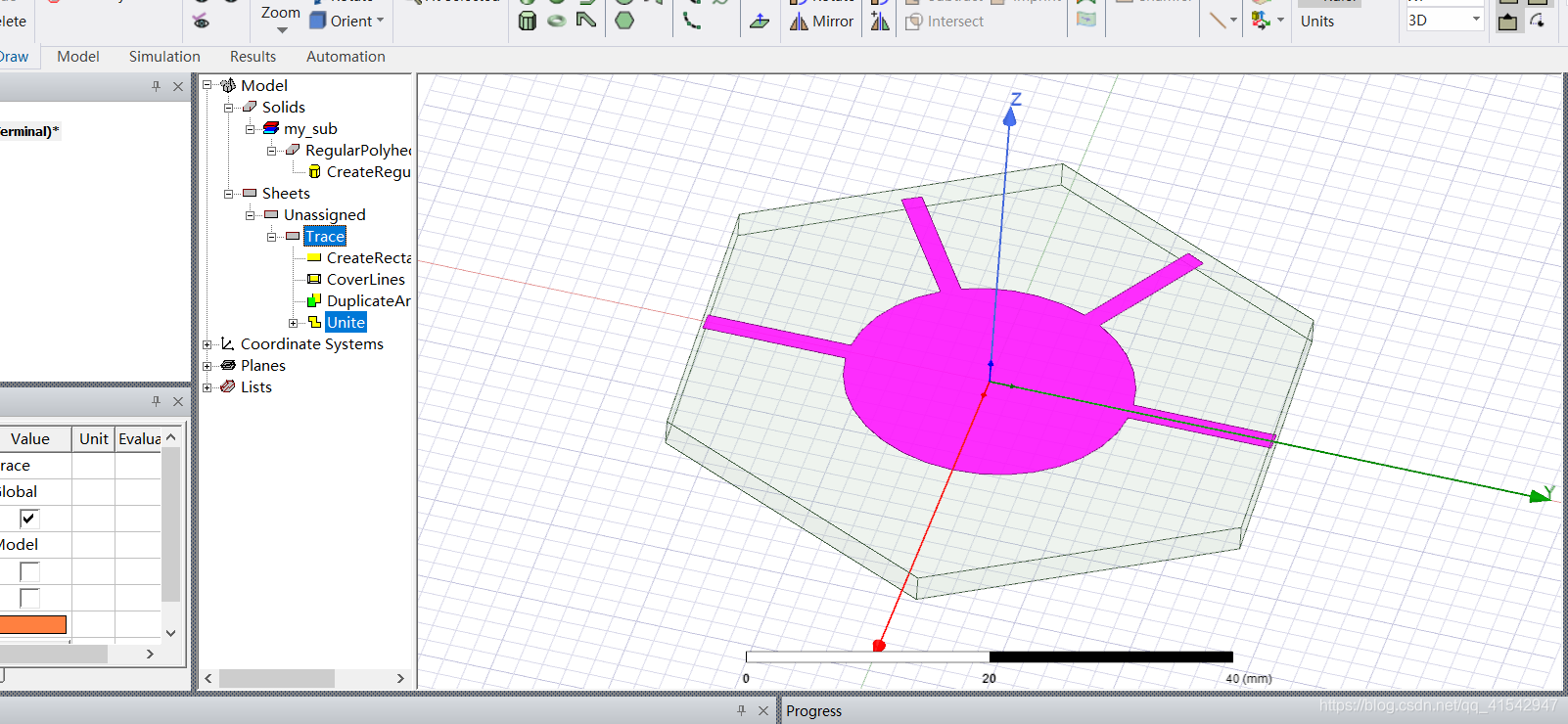Screen dimensions: 1568x724
Task: Uncheck the checked box under Global row
Action: click(29, 519)
